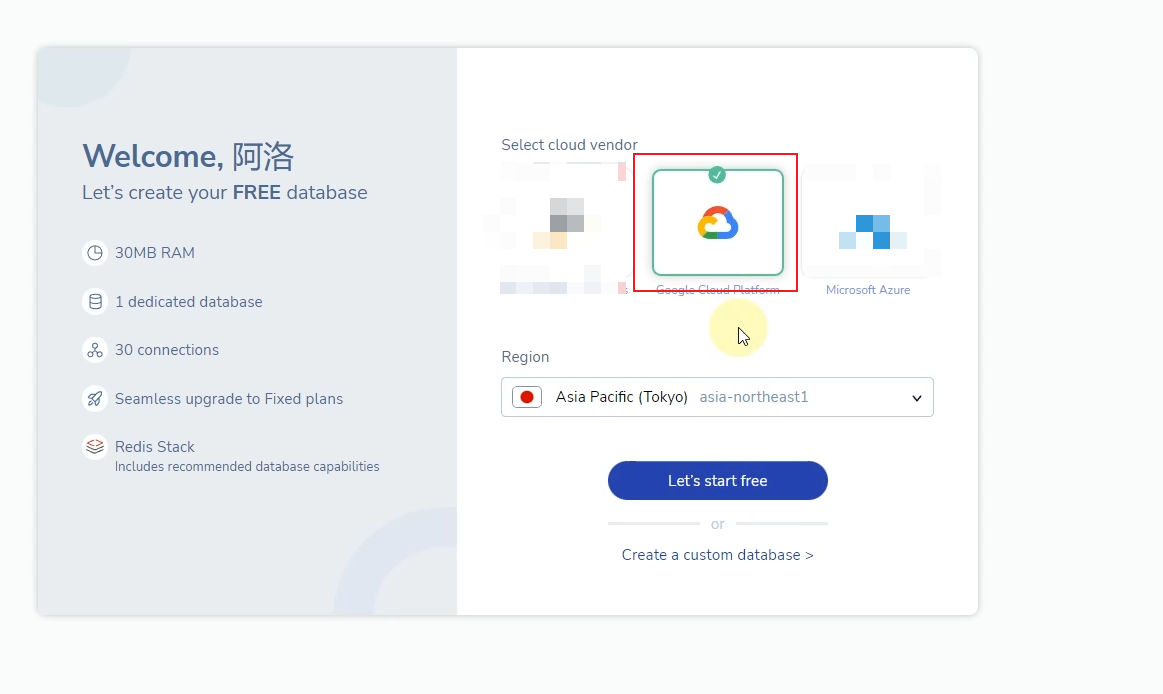The image size is (1163, 694).
Task: Click the '30 connections' text
Action: click(x=167, y=350)
